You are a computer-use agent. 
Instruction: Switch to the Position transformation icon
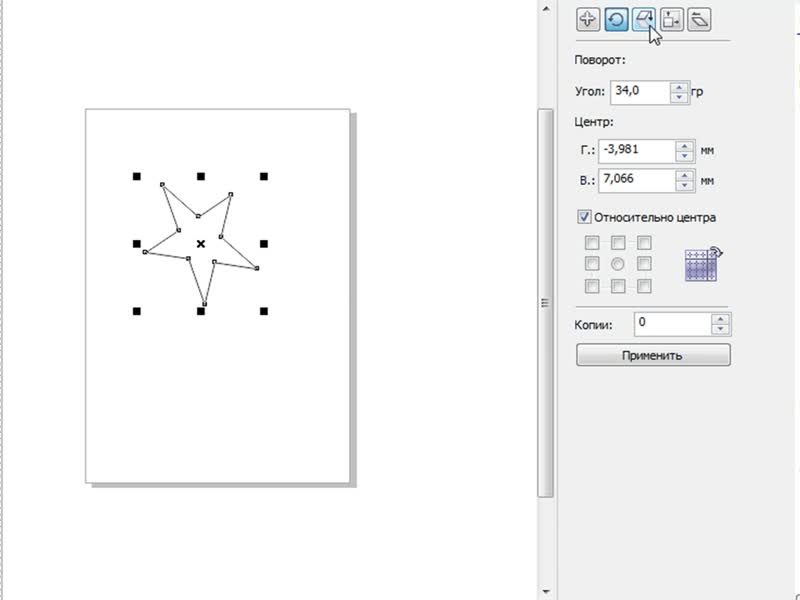click(x=588, y=20)
